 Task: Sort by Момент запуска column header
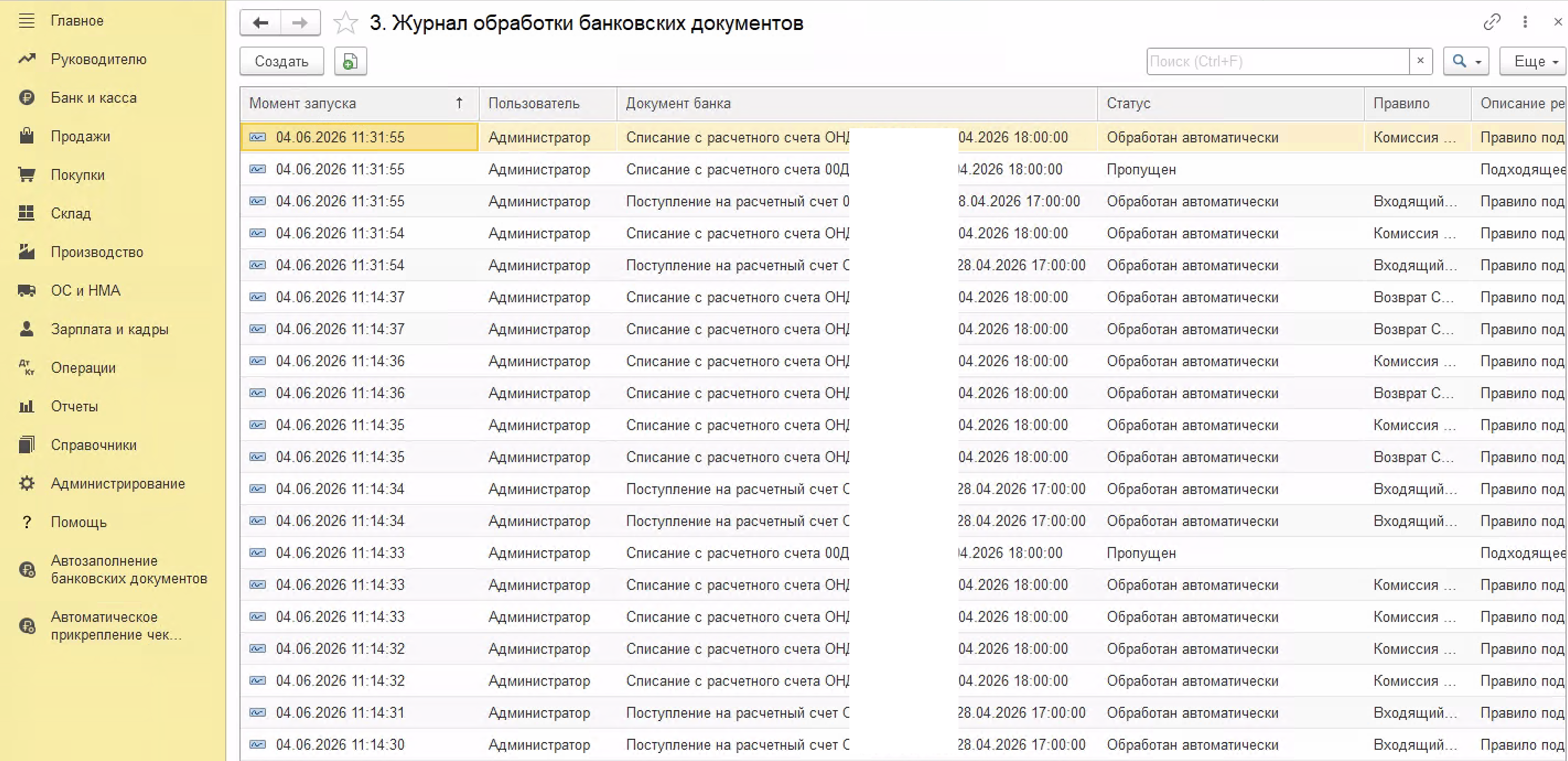(x=359, y=104)
